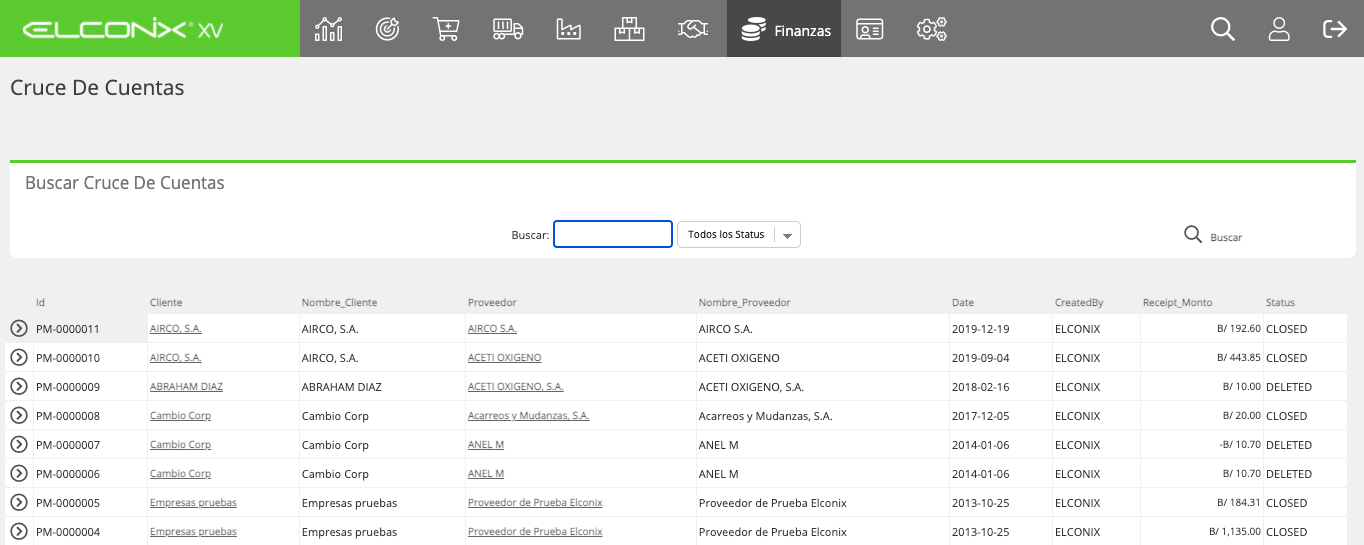Expand row PM-0000008 with arrow icon
Image resolution: width=1364 pixels, height=545 pixels.
19,415
